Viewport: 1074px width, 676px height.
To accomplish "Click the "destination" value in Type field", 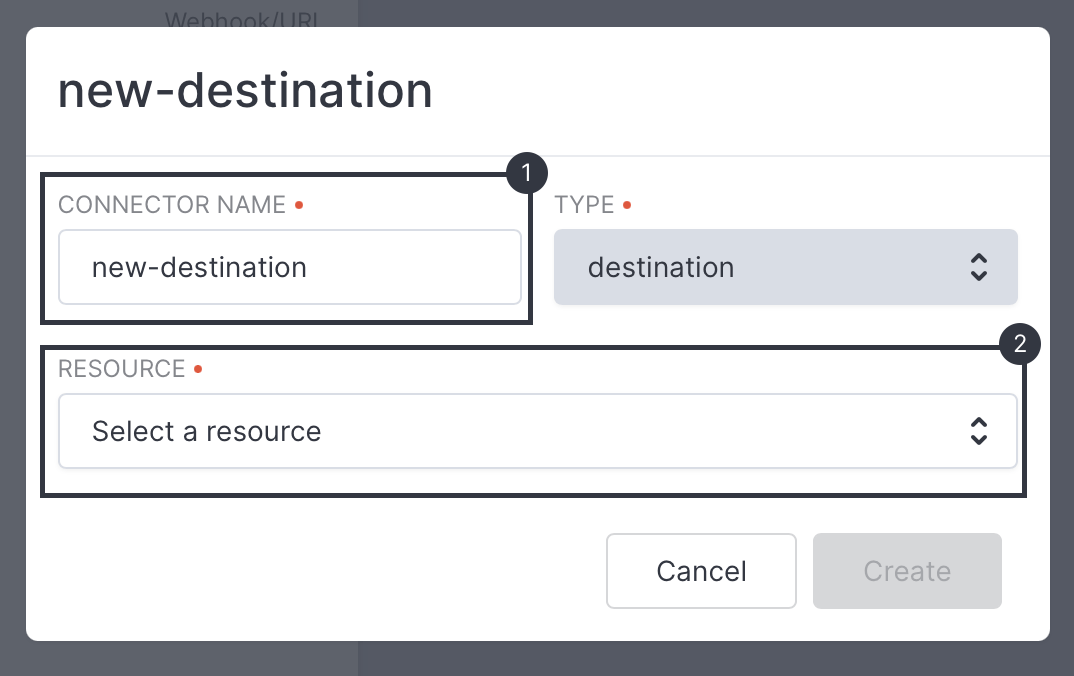I will pos(661,267).
